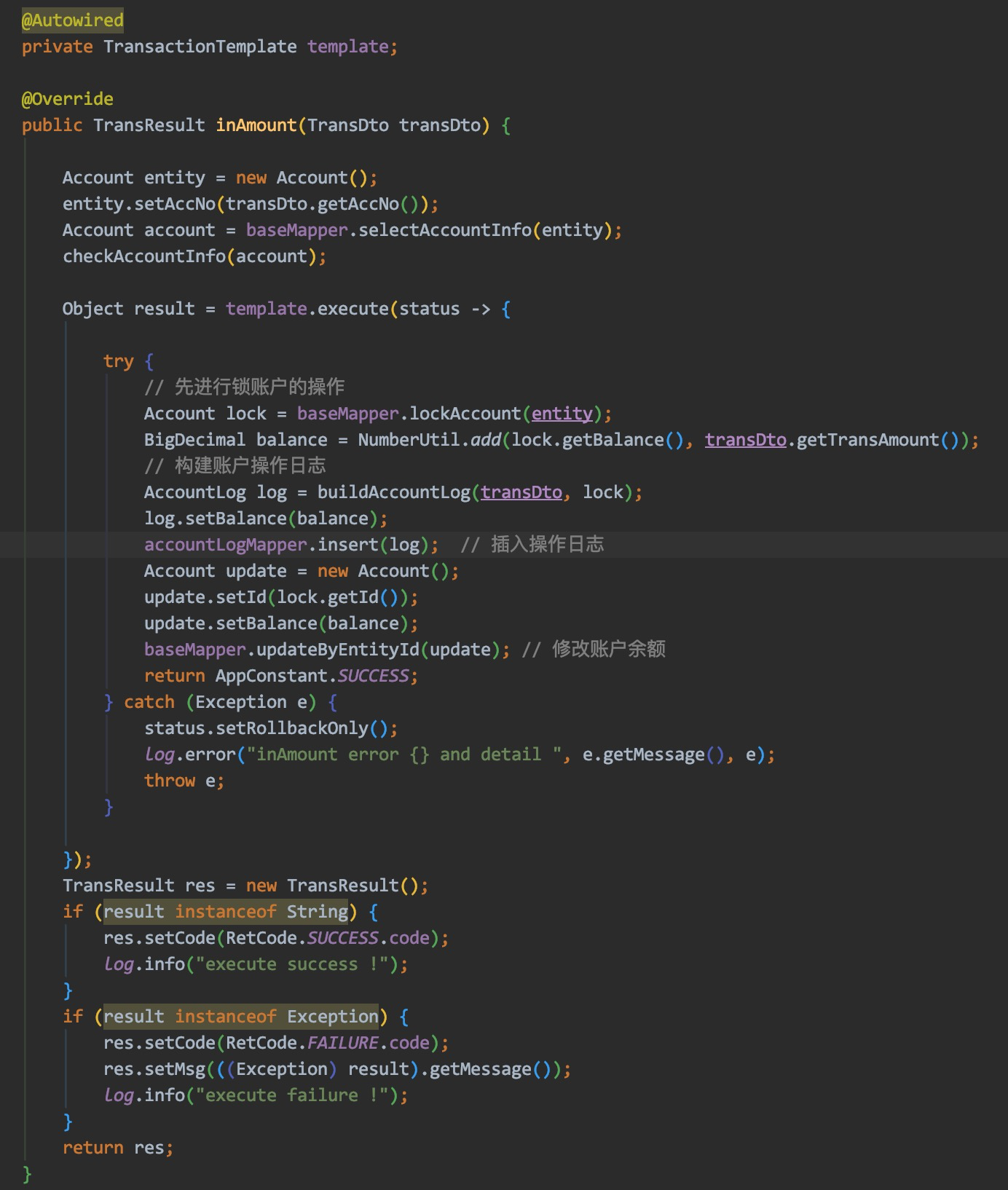Click res.setMsg call
The height and width of the screenshot is (1190, 1008).
tap(337, 1069)
